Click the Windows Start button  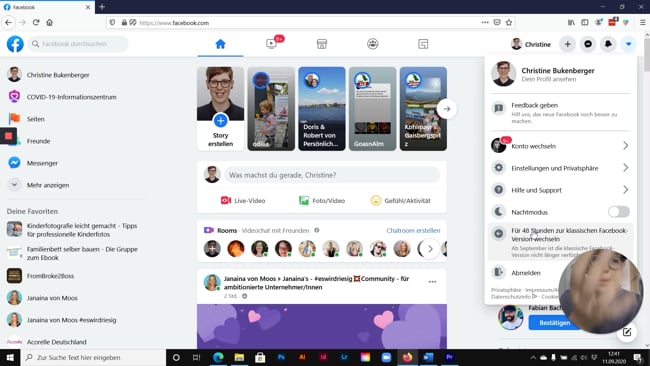point(10,357)
